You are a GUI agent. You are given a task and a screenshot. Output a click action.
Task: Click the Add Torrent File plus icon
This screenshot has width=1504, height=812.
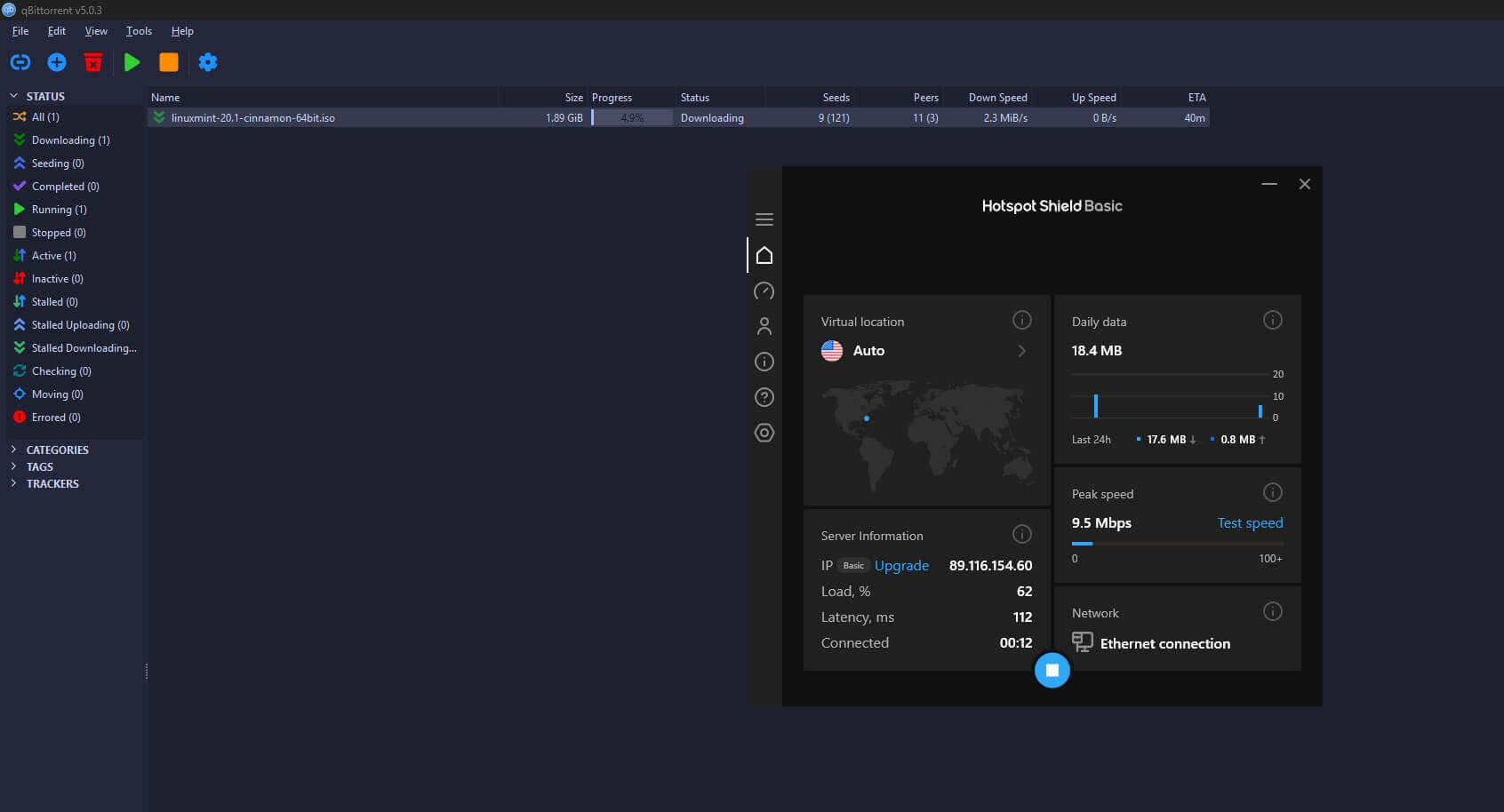tap(57, 62)
